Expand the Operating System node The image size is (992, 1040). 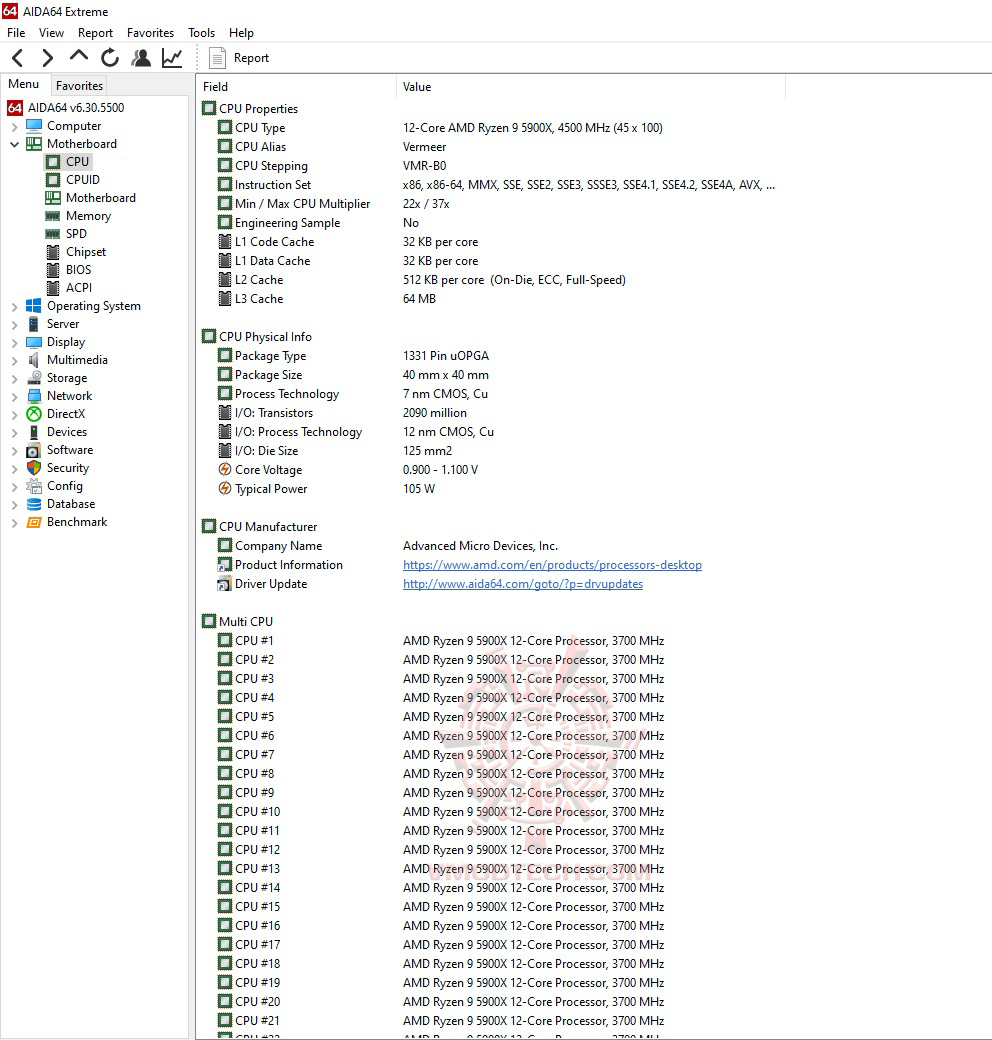click(15, 306)
